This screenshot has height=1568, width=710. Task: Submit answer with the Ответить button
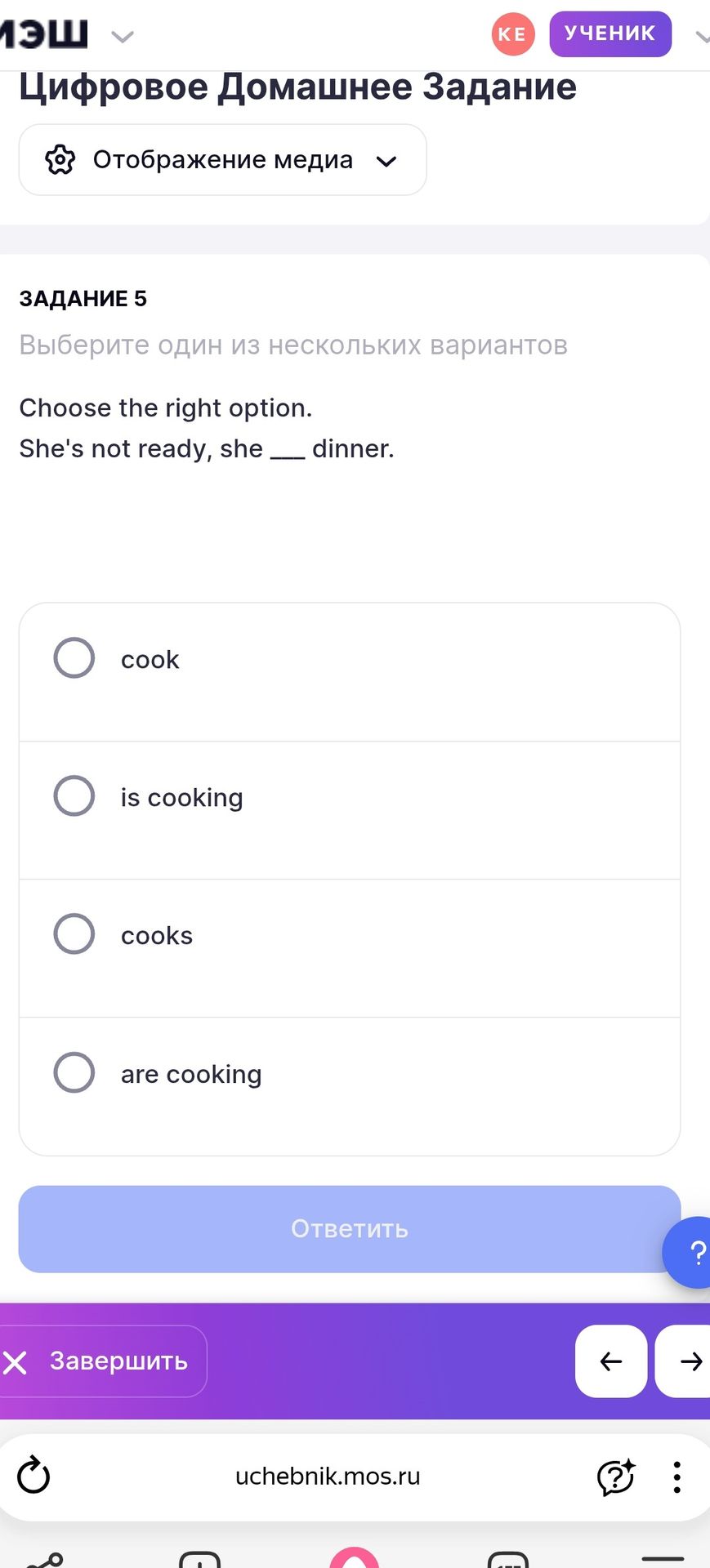(350, 1229)
